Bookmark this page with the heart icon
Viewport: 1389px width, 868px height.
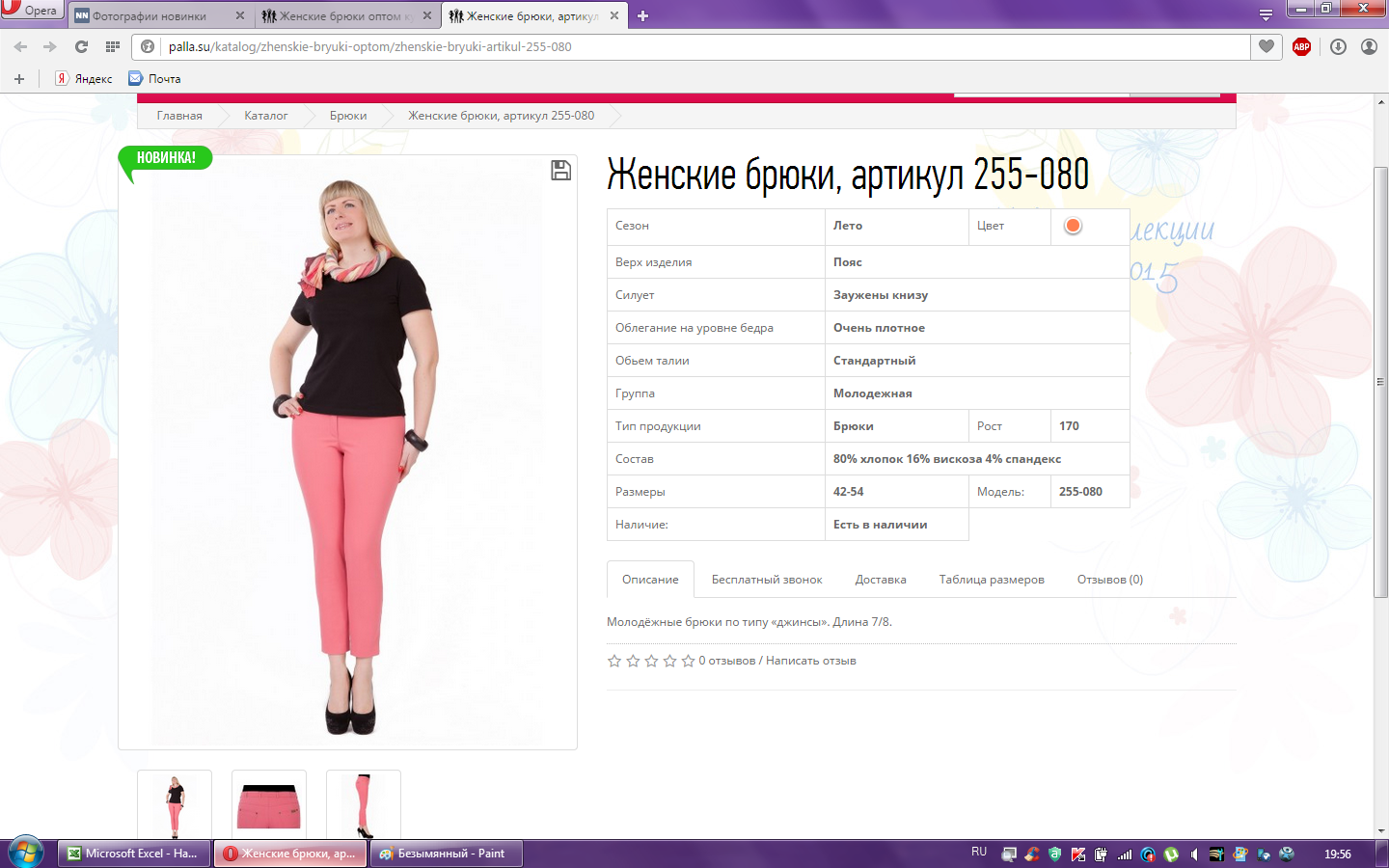(1266, 46)
